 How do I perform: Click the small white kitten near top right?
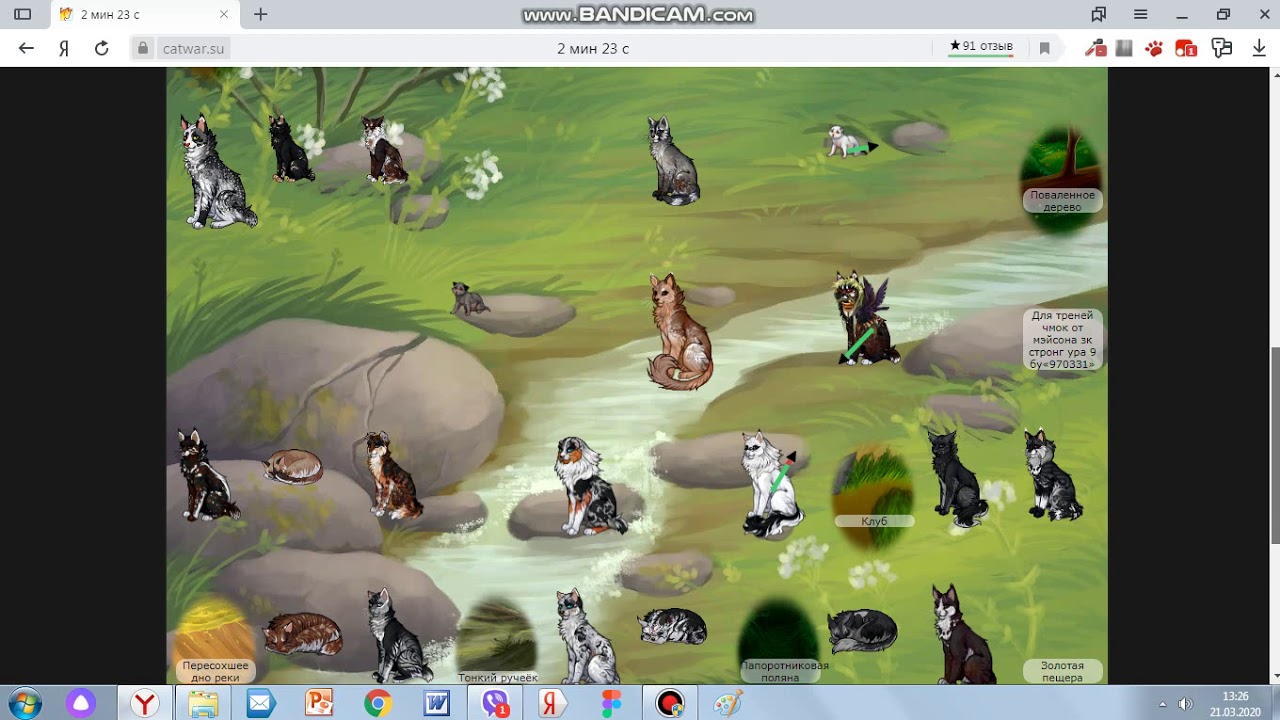[x=843, y=141]
